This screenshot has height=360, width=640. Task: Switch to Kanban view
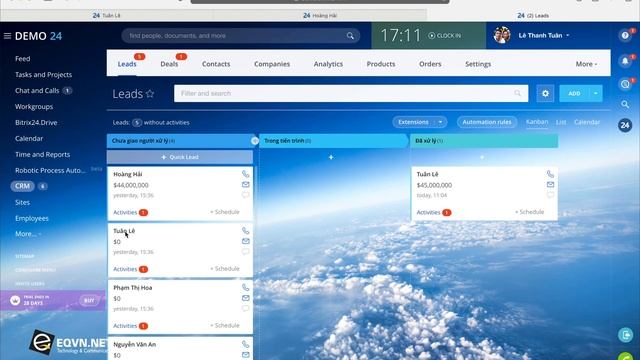(x=537, y=122)
